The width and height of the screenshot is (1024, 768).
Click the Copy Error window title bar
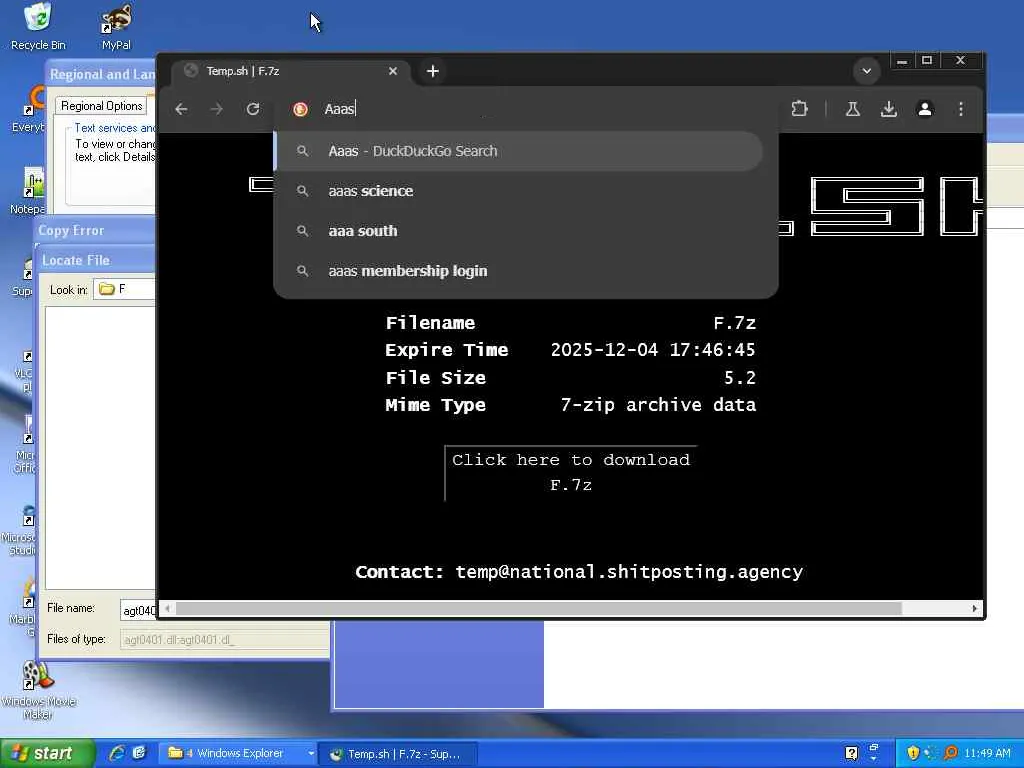95,231
